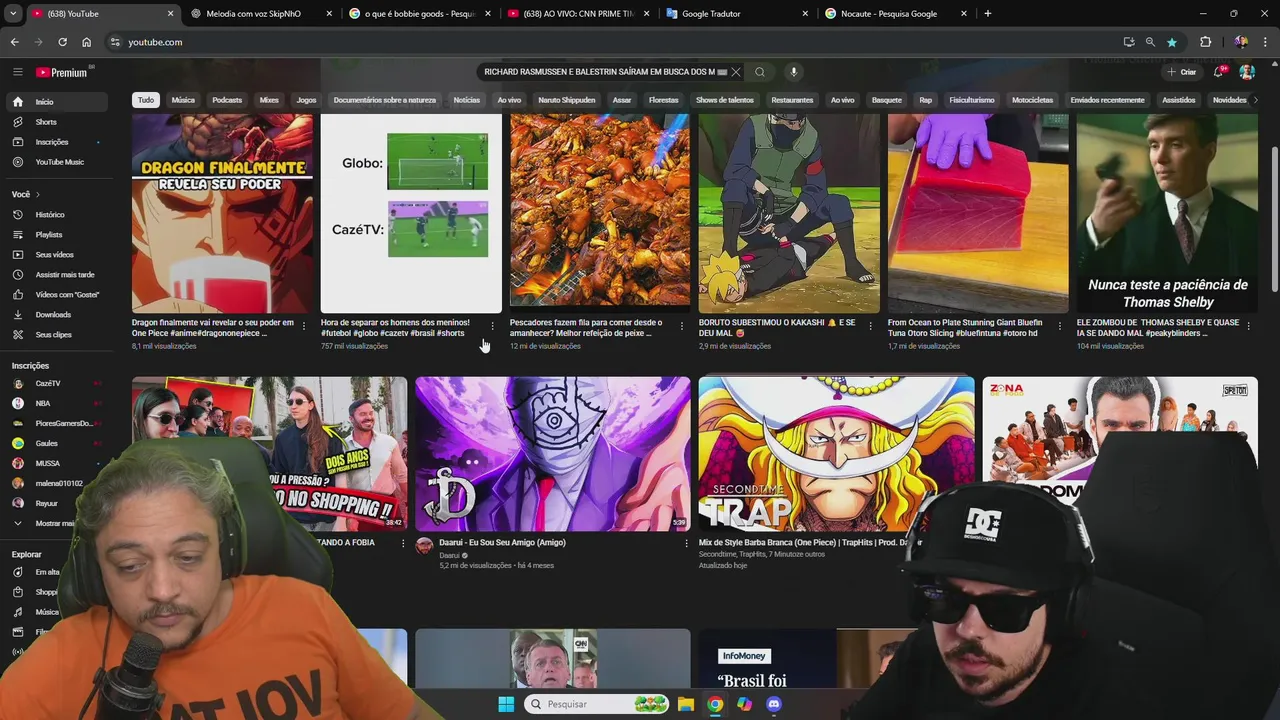Image resolution: width=1280 pixels, height=720 pixels.
Task: Expand the Você section chevron
Action: point(38,195)
